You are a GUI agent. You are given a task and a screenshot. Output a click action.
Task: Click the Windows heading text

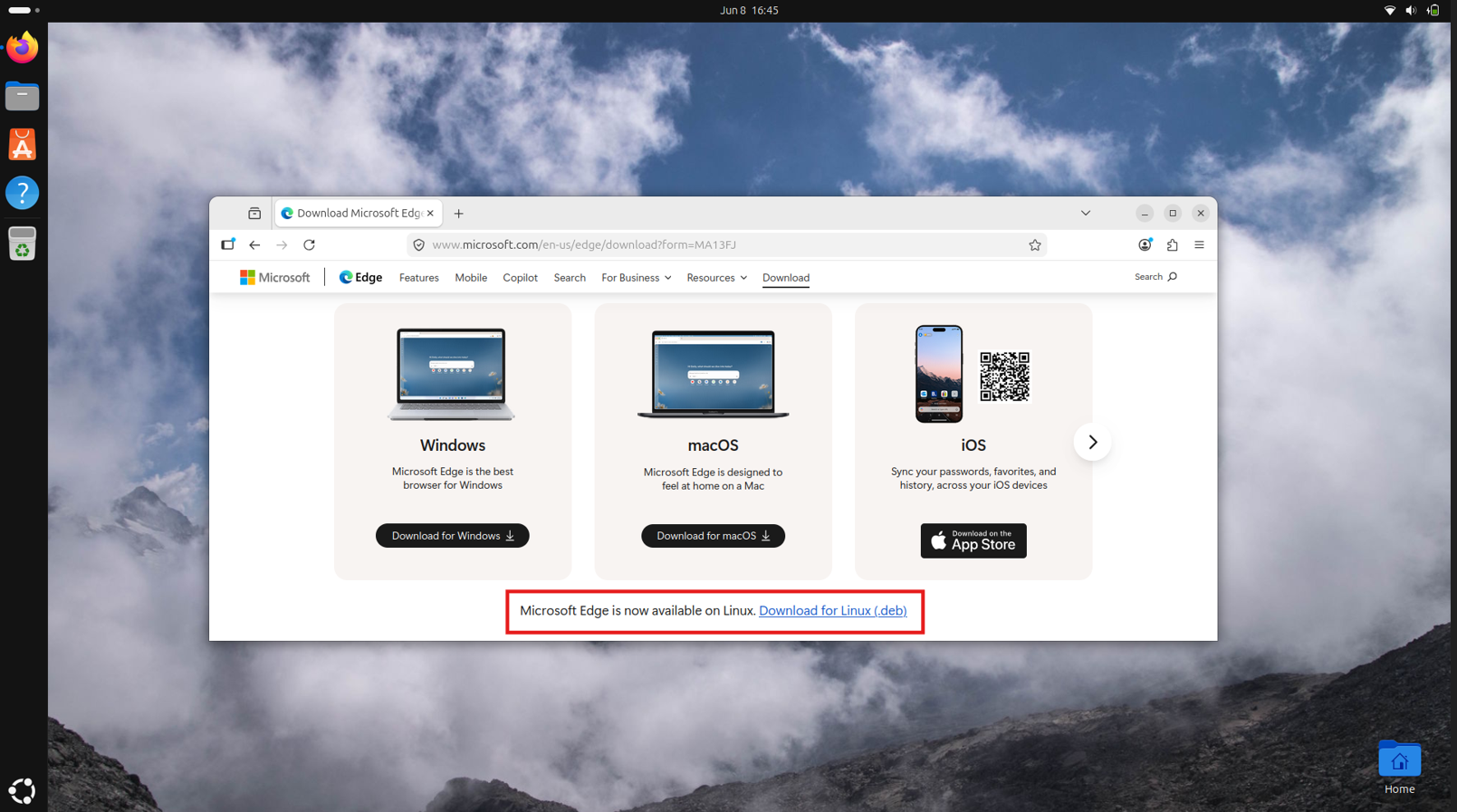click(x=452, y=445)
